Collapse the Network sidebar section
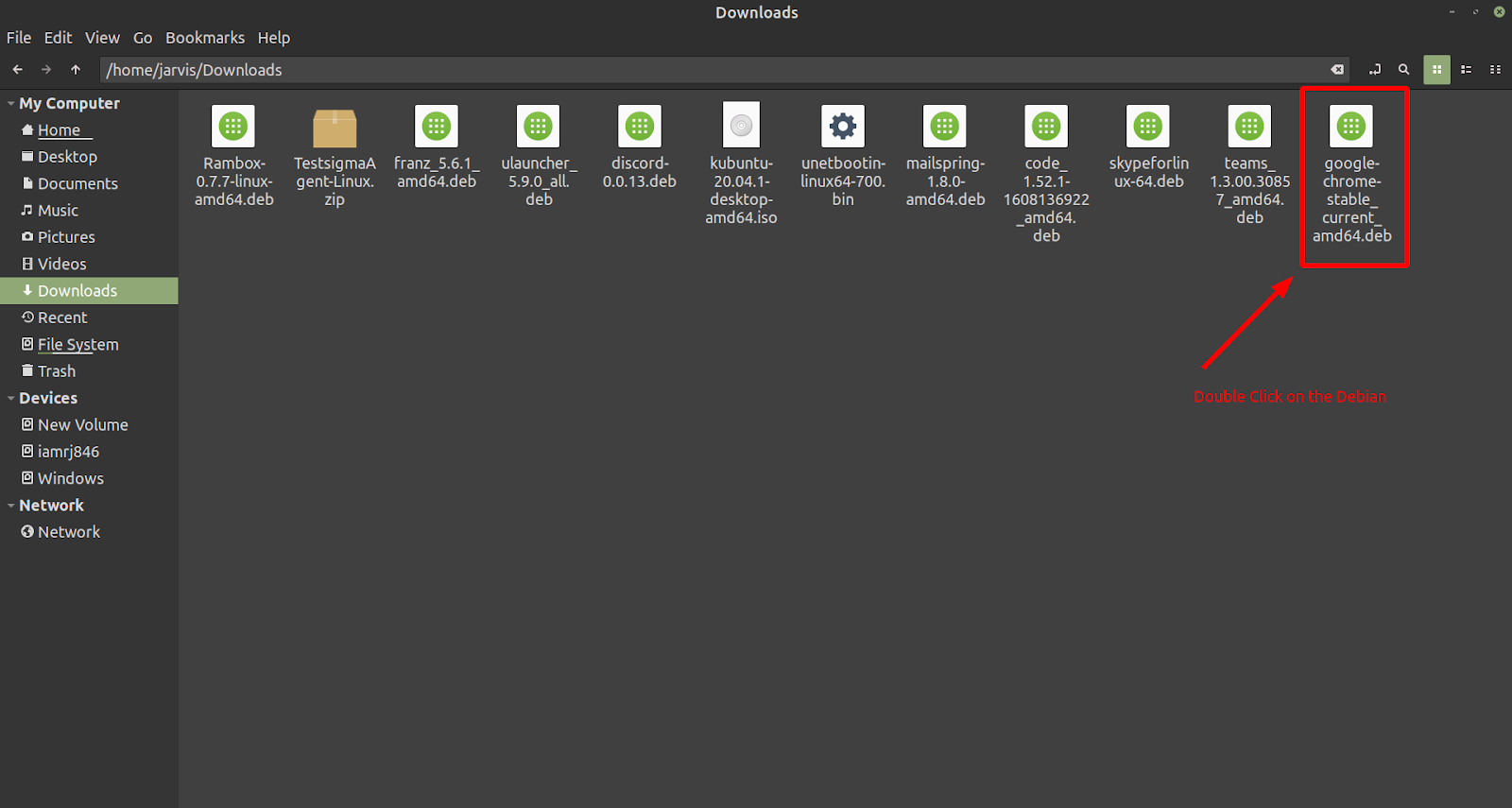Image resolution: width=1512 pixels, height=808 pixels. coord(11,506)
